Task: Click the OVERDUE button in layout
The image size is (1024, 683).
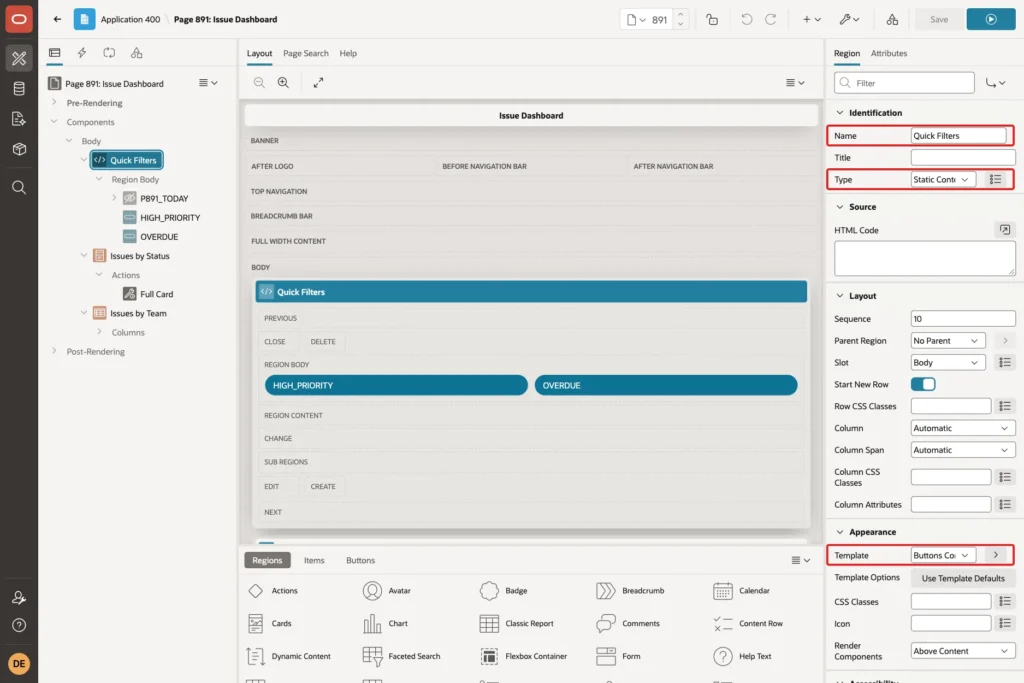Action: pos(665,385)
